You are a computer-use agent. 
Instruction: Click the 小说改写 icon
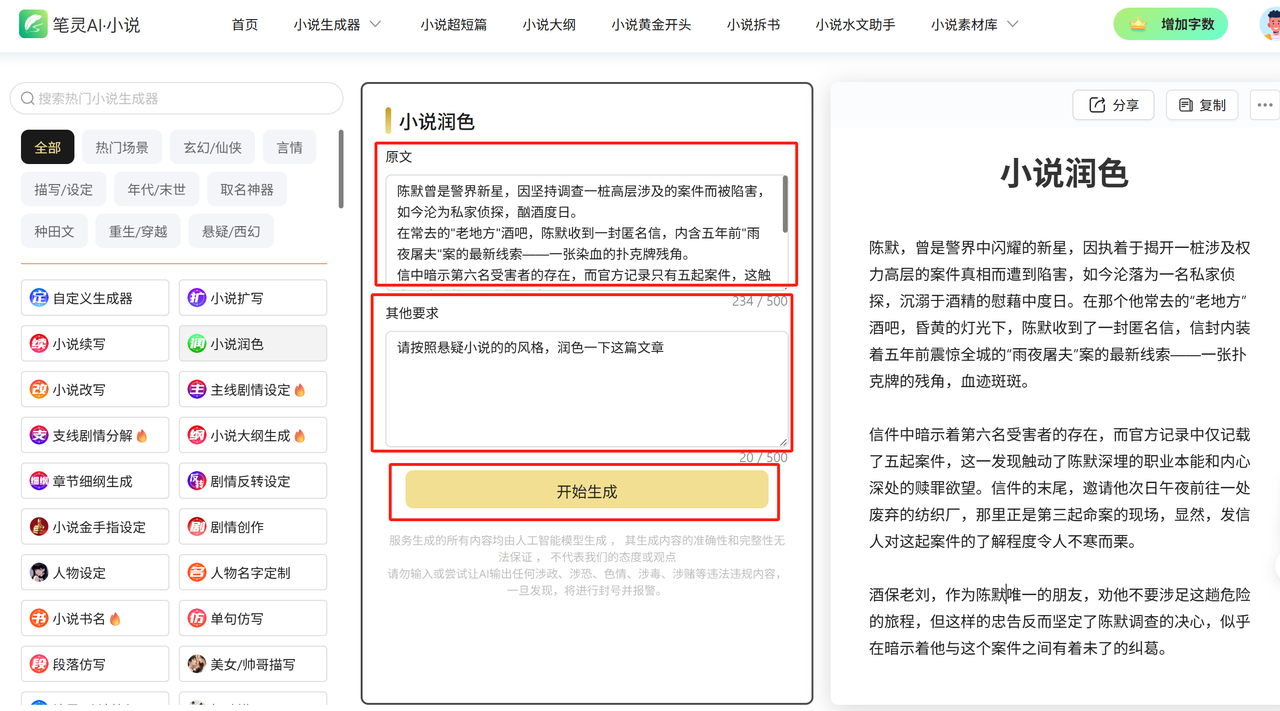(x=39, y=390)
